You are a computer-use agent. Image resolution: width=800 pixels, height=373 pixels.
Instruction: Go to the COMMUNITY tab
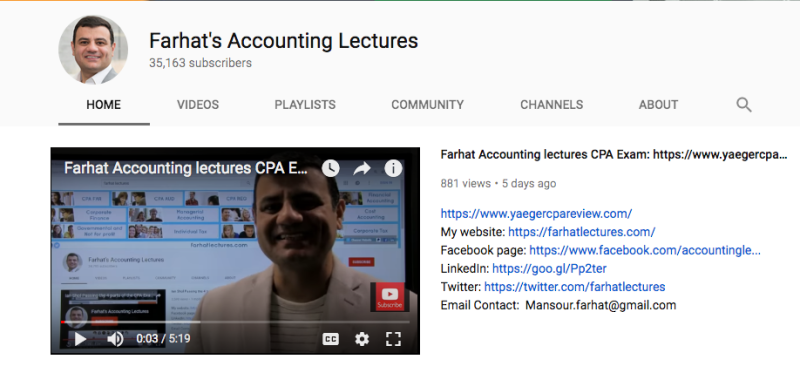(x=428, y=105)
